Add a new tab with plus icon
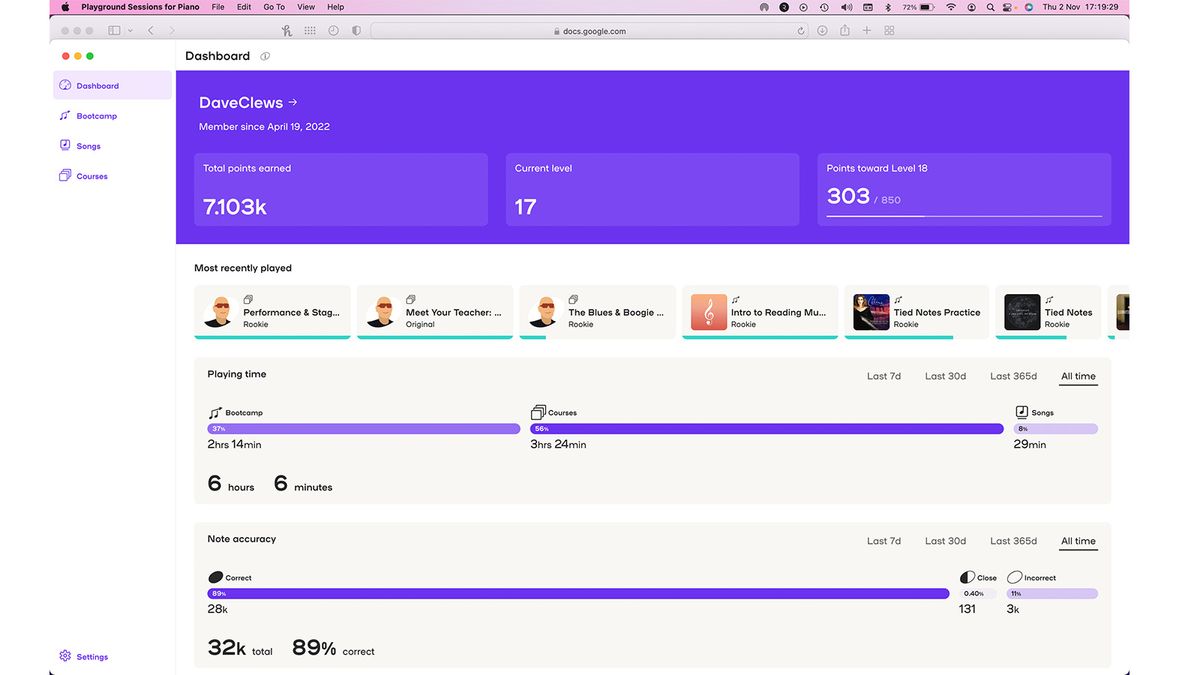This screenshot has height=675, width=1200. click(867, 31)
